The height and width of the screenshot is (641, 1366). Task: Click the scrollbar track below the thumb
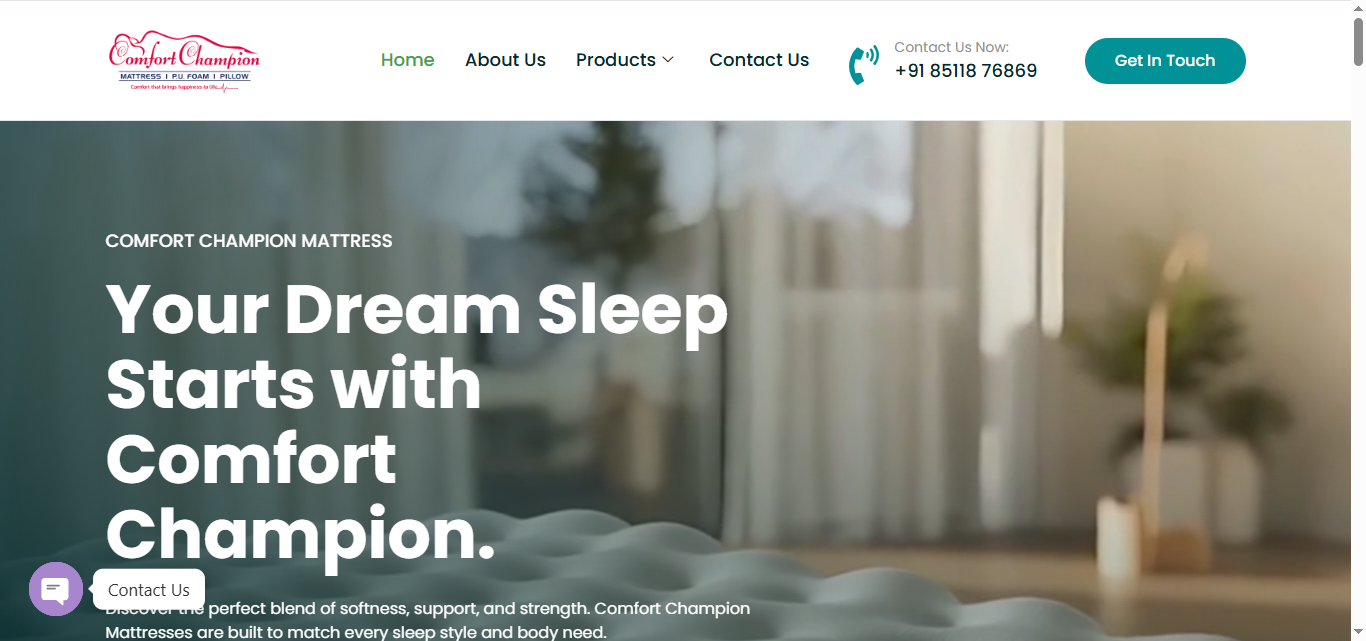[x=1358, y=350]
